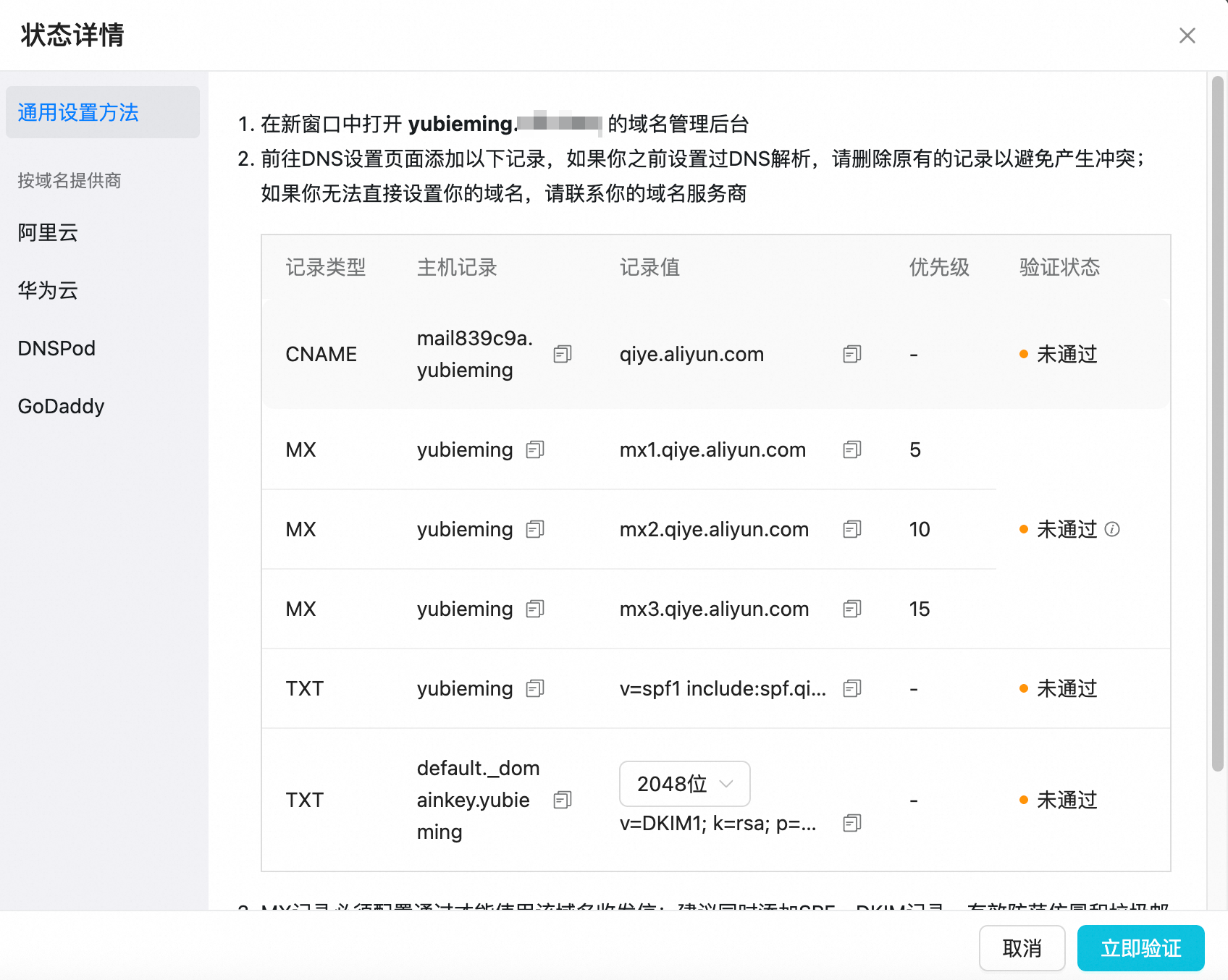Click default._domainkey.yubieming host text
The image size is (1228, 980).
[x=479, y=800]
